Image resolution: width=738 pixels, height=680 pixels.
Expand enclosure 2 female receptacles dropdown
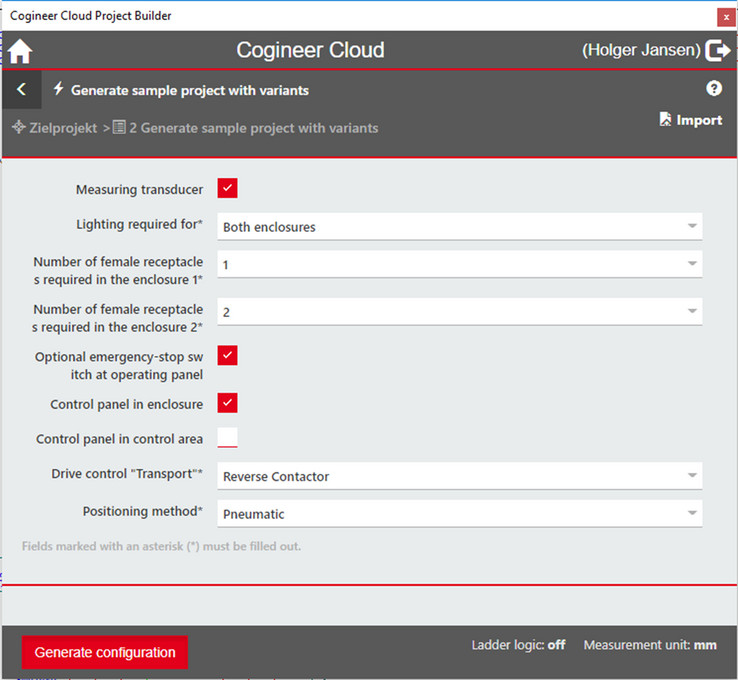pyautogui.click(x=459, y=312)
